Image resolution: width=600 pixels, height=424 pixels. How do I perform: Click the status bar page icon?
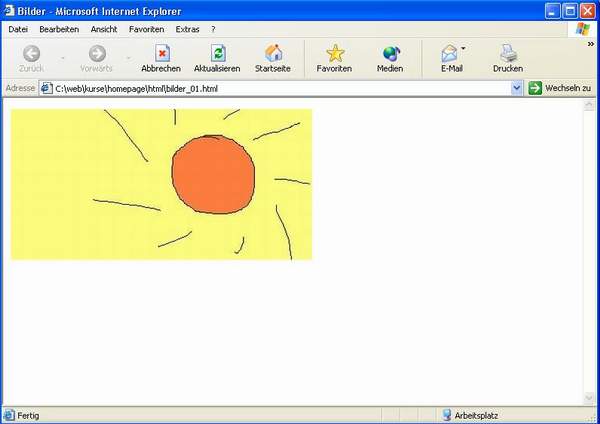pos(9,415)
